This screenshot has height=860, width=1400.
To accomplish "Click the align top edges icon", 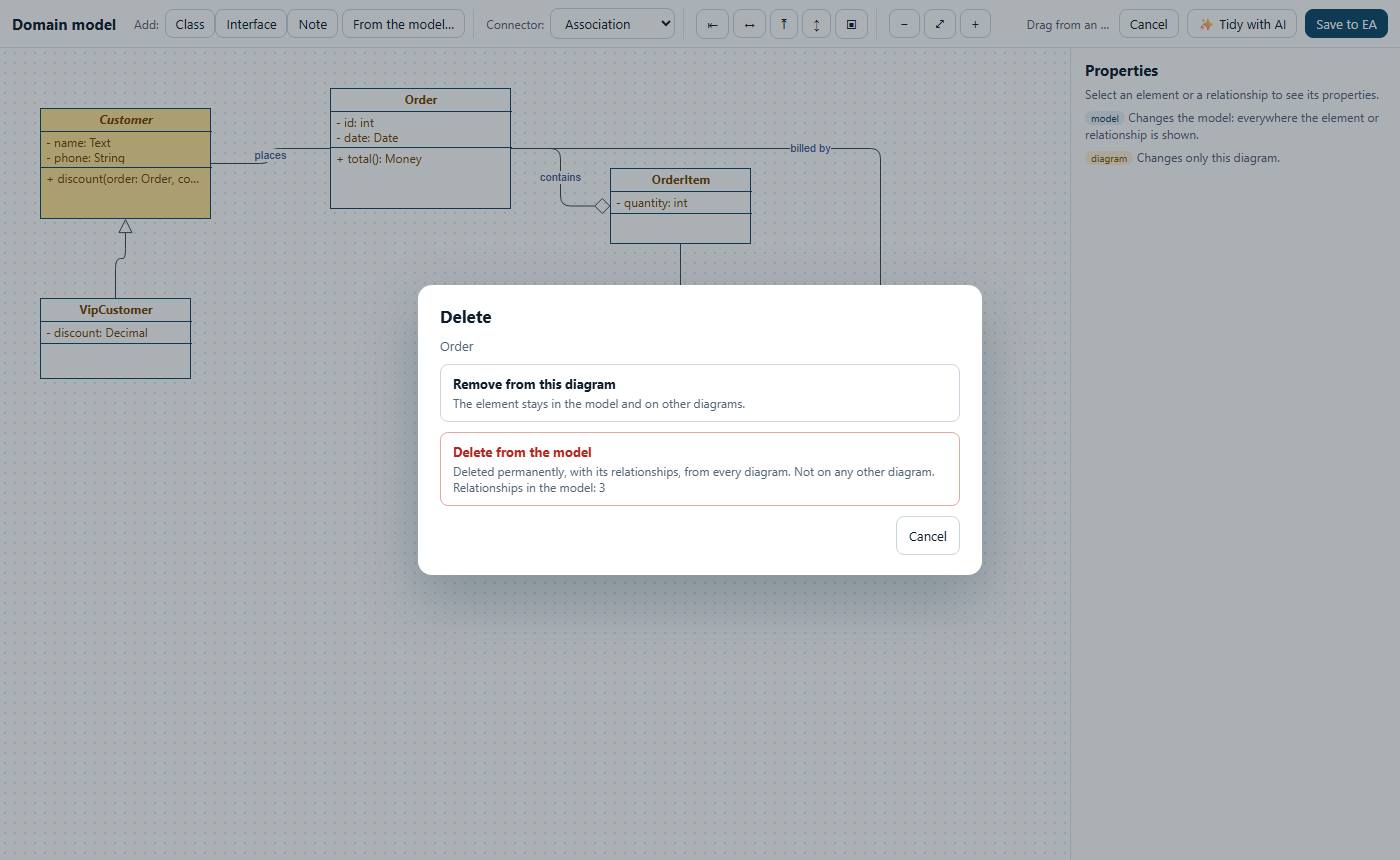I will tap(784, 24).
